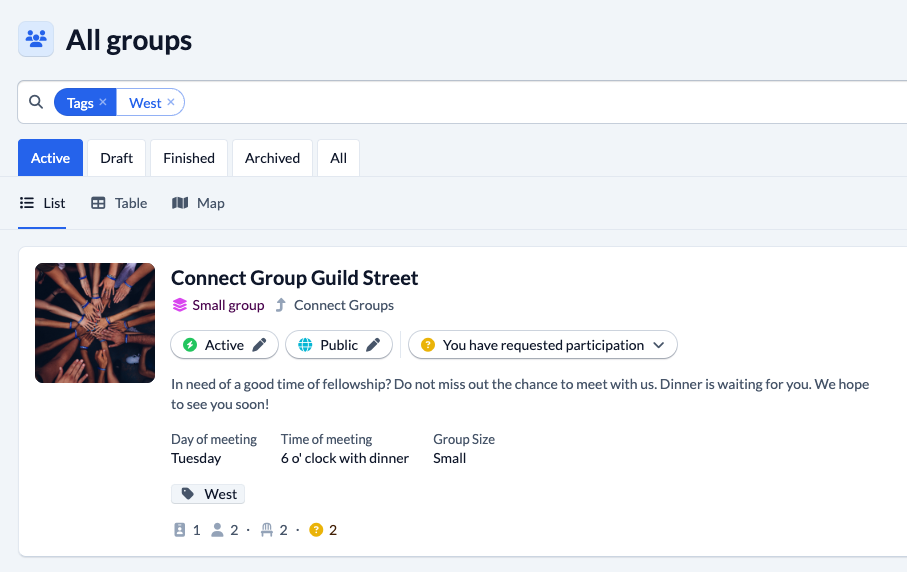Click the Connect Groups parent link
This screenshot has width=907, height=572.
point(344,305)
